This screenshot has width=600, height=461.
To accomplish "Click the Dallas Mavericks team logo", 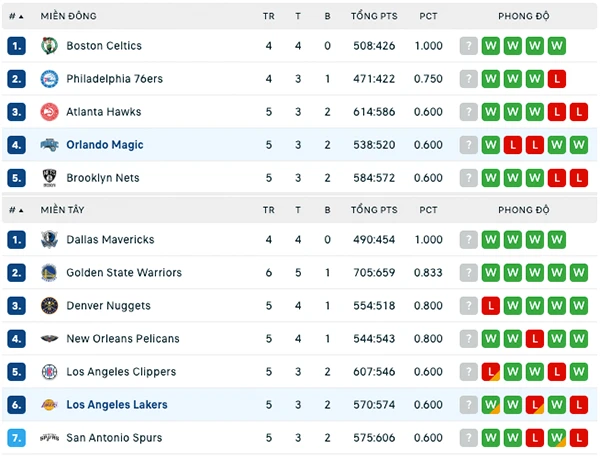I will [49, 239].
